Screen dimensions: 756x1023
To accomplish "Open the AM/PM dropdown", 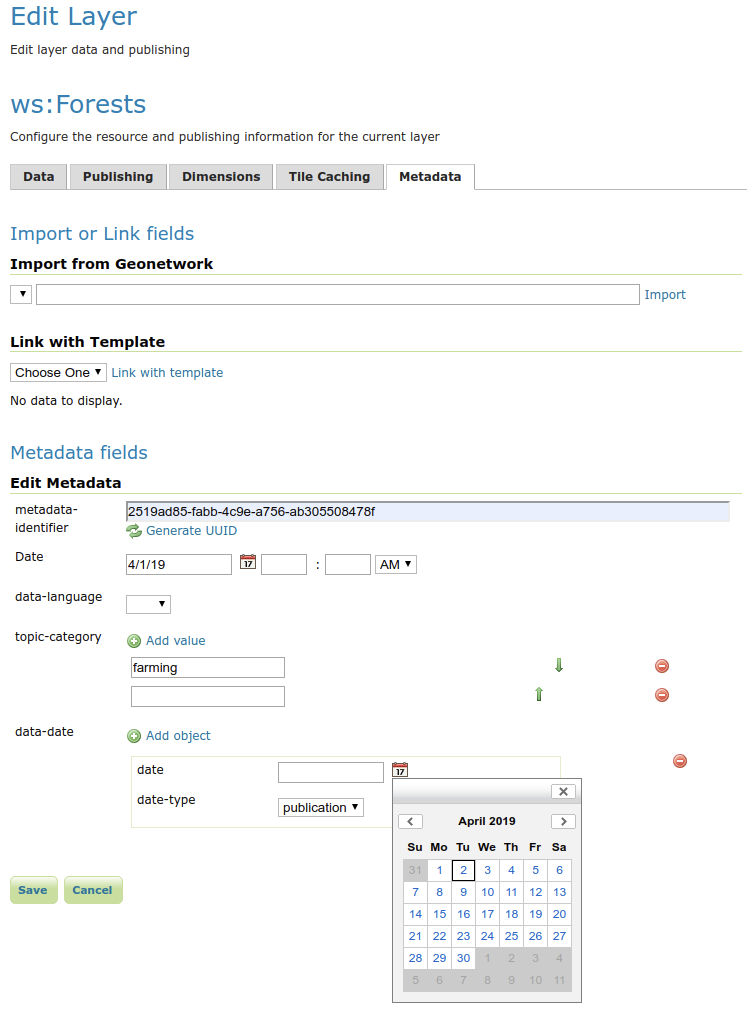I will tap(395, 565).
